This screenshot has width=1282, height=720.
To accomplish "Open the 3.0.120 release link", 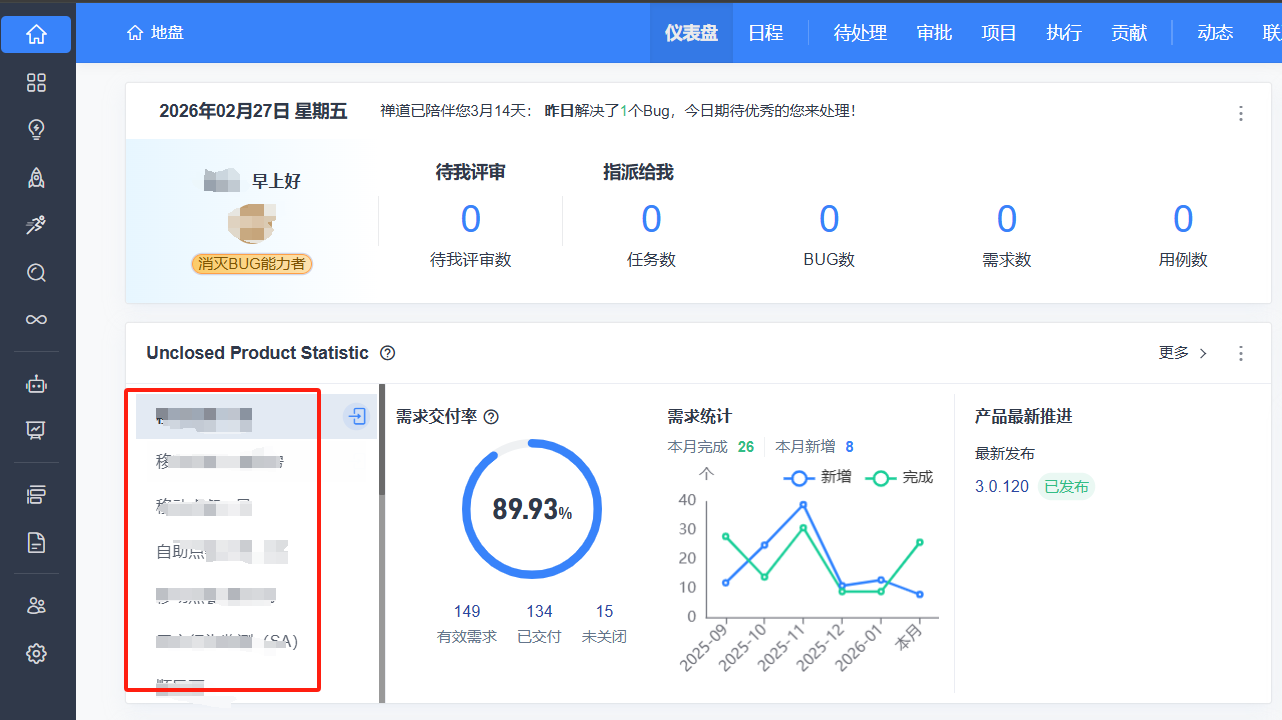I will (x=1001, y=487).
